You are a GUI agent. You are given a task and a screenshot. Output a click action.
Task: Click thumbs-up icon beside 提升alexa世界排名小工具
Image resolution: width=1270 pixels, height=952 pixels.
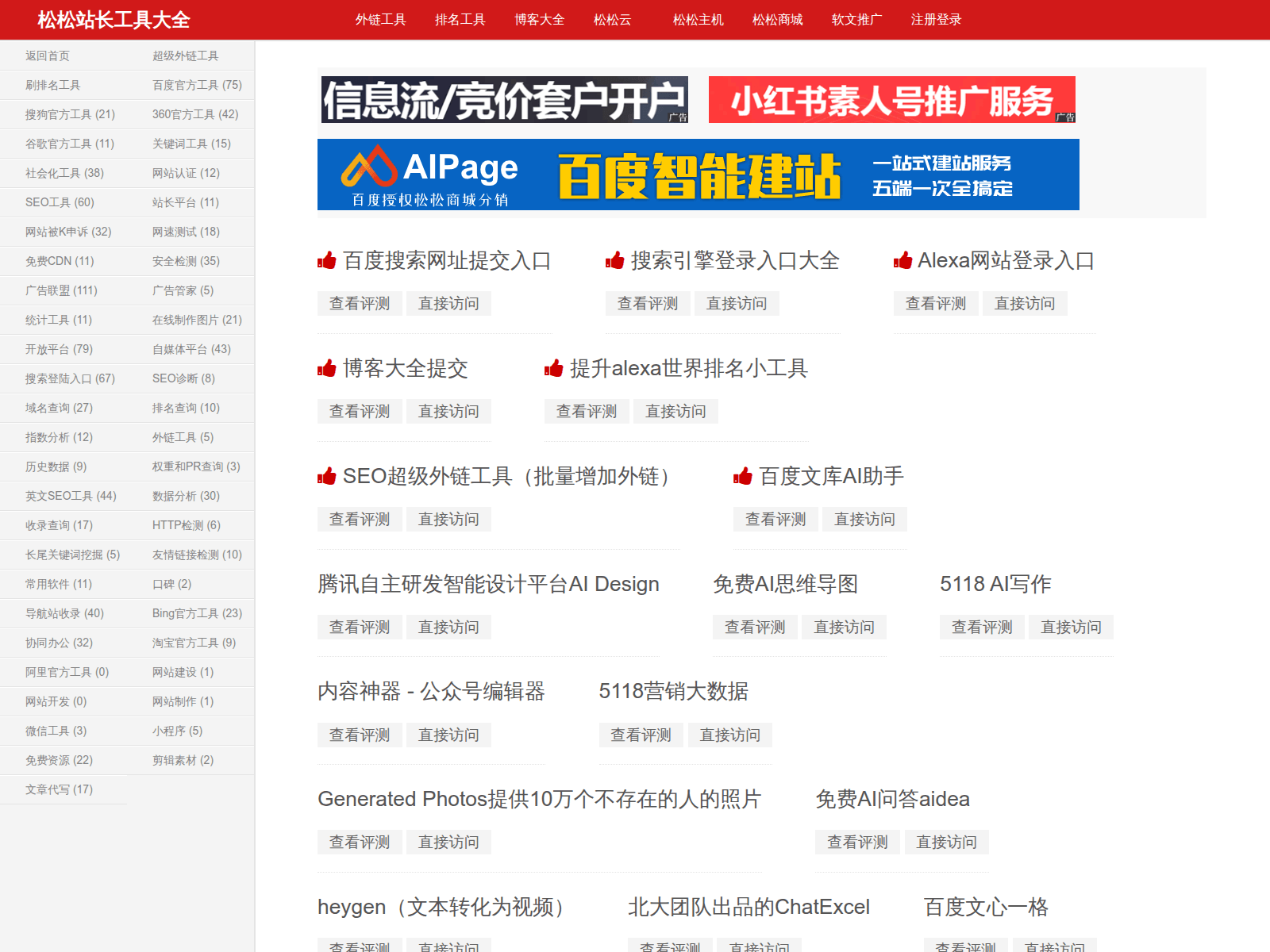pyautogui.click(x=553, y=368)
